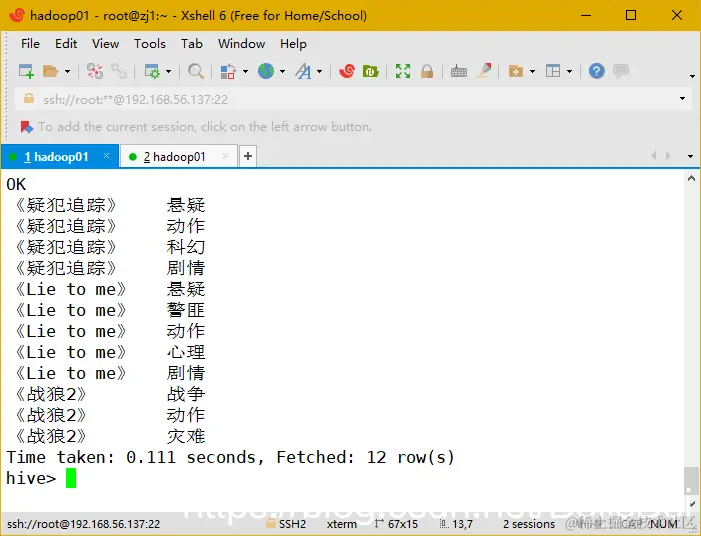
Task: Click the globe encoding icon
Action: (266, 71)
